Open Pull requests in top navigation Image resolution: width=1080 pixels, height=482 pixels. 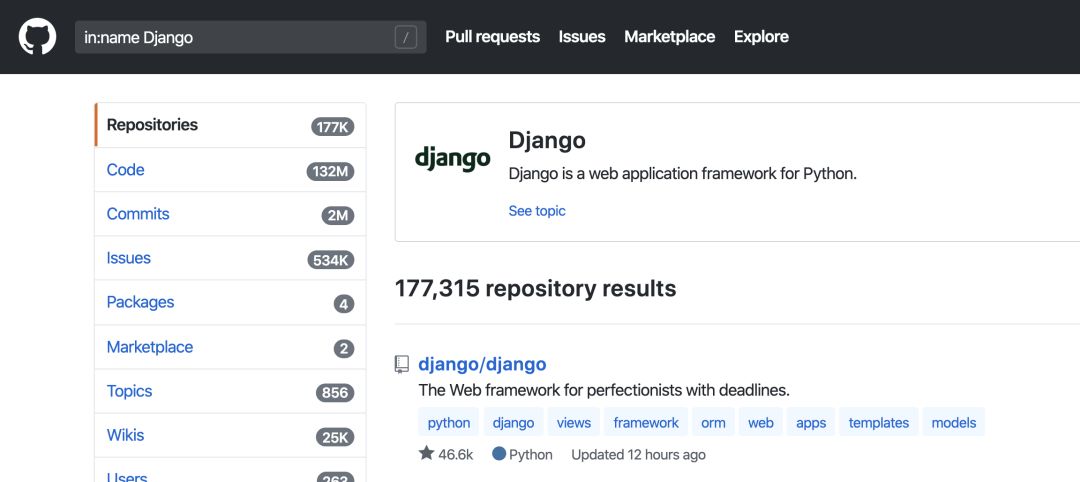click(492, 36)
